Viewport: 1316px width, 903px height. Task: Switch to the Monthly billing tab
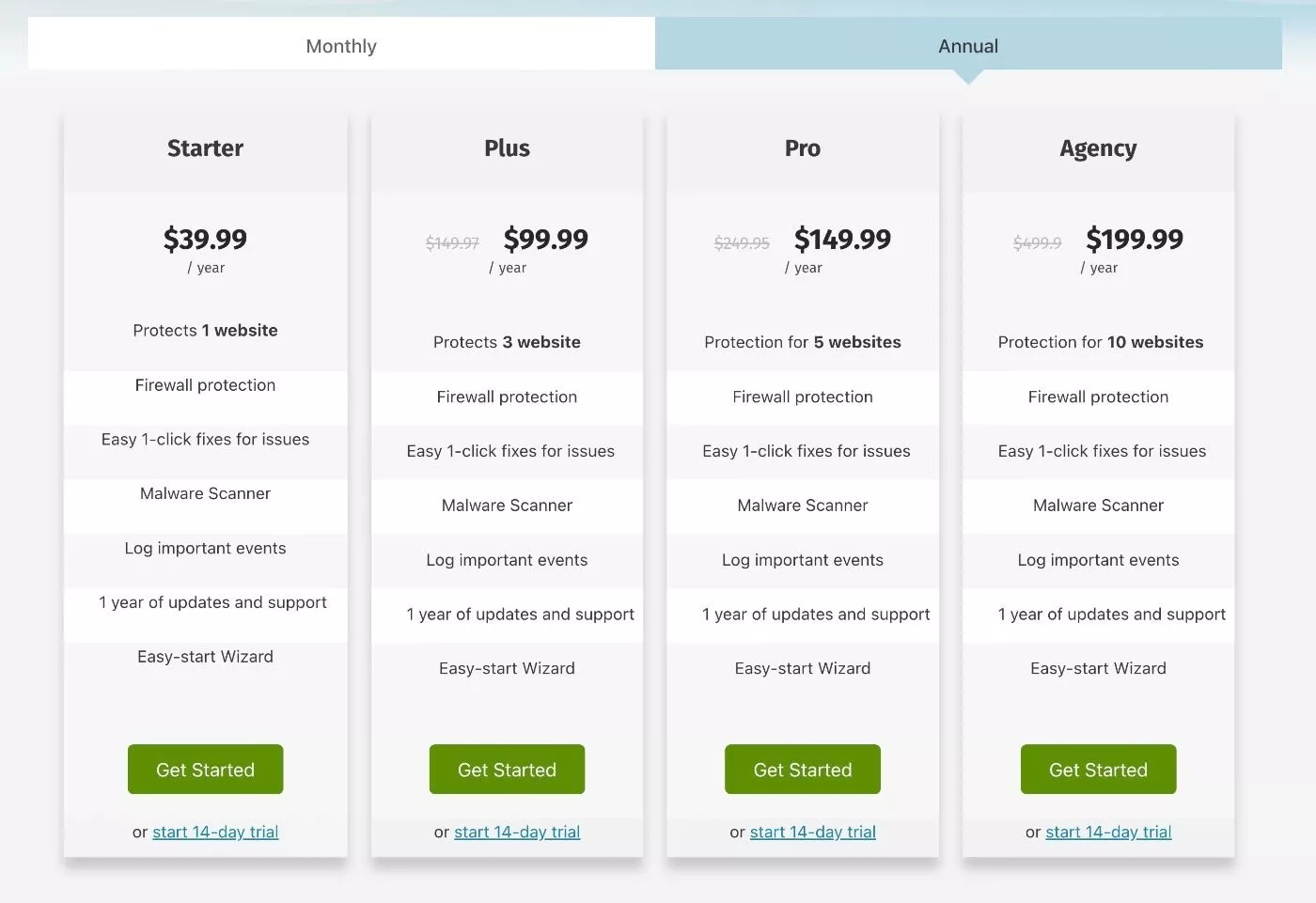point(341,46)
